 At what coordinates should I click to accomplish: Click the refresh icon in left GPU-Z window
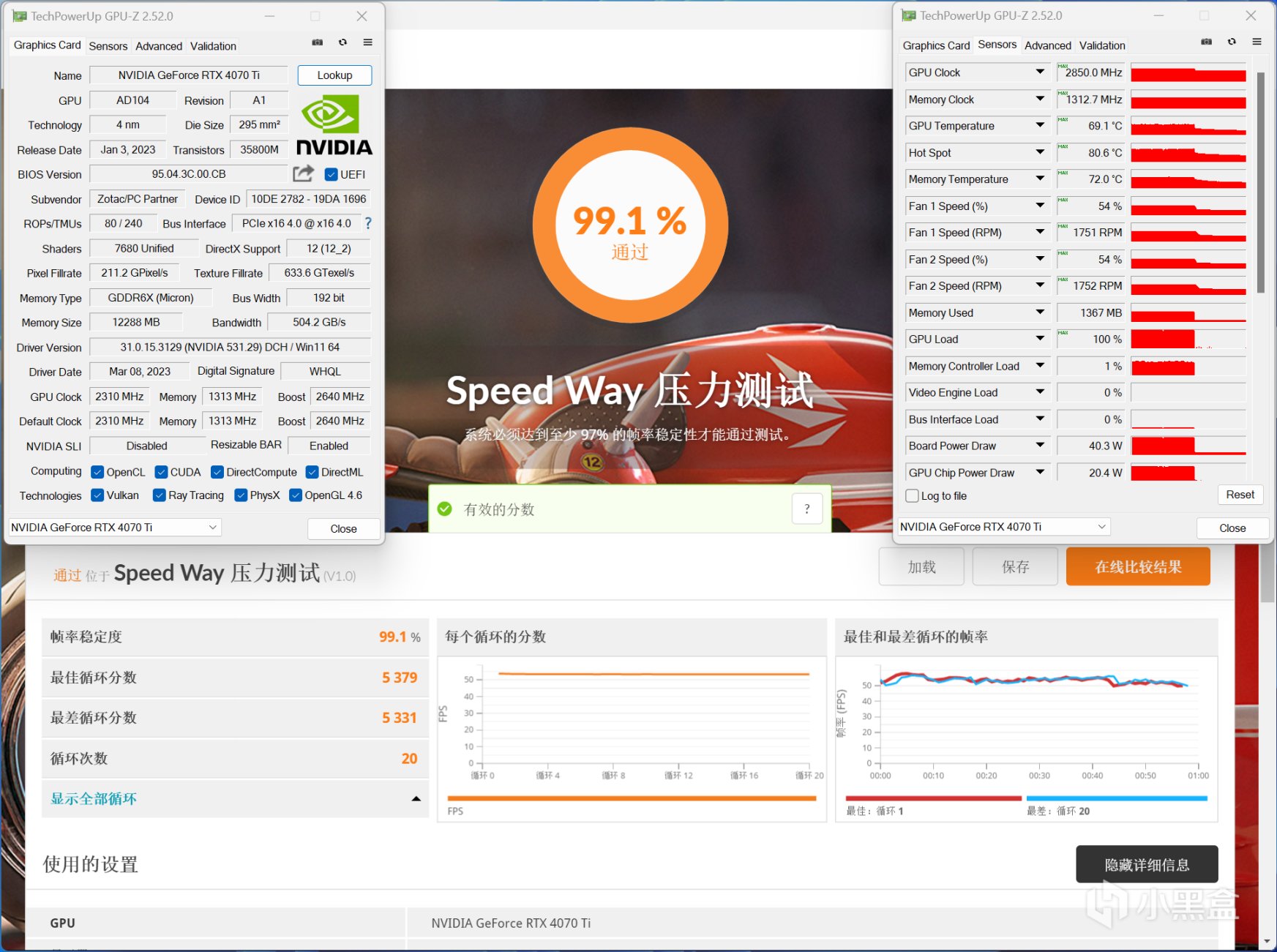[342, 42]
